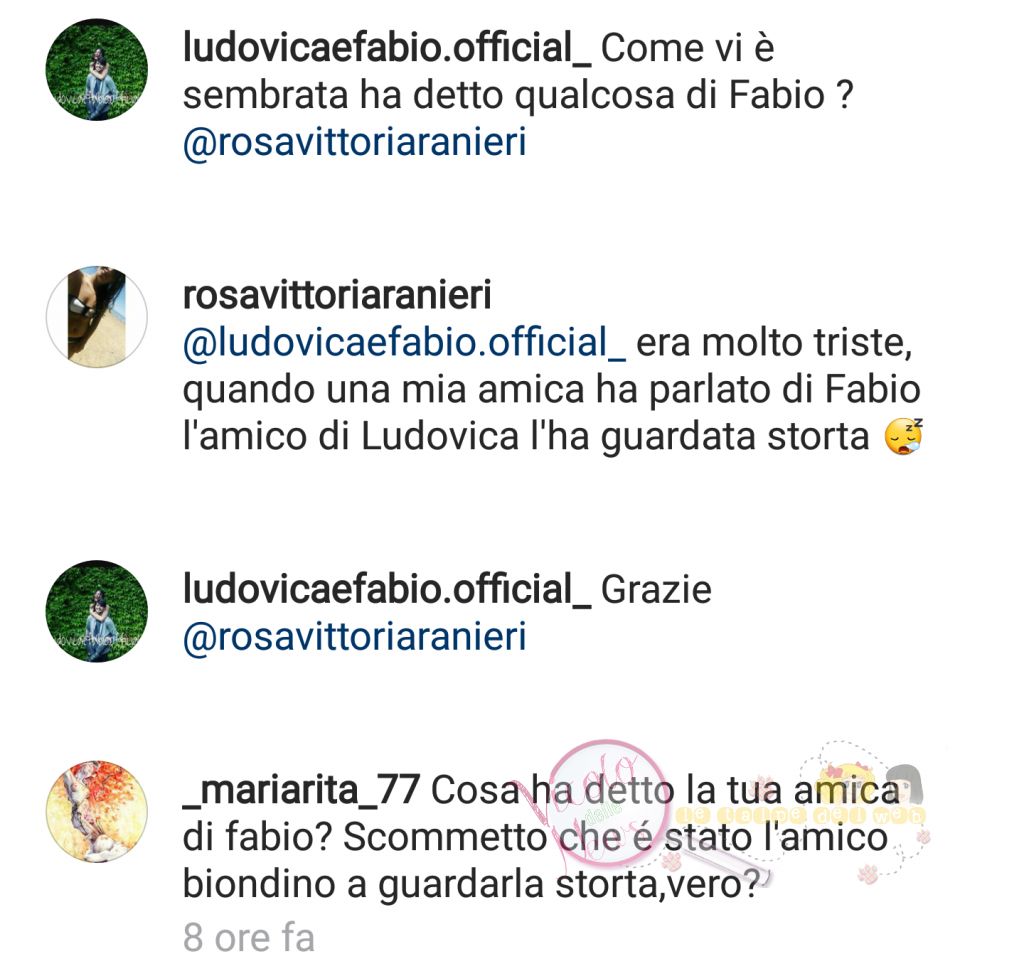The width and height of the screenshot is (1024, 976).
Task: Click the Grazie comment text
Action: [656, 589]
